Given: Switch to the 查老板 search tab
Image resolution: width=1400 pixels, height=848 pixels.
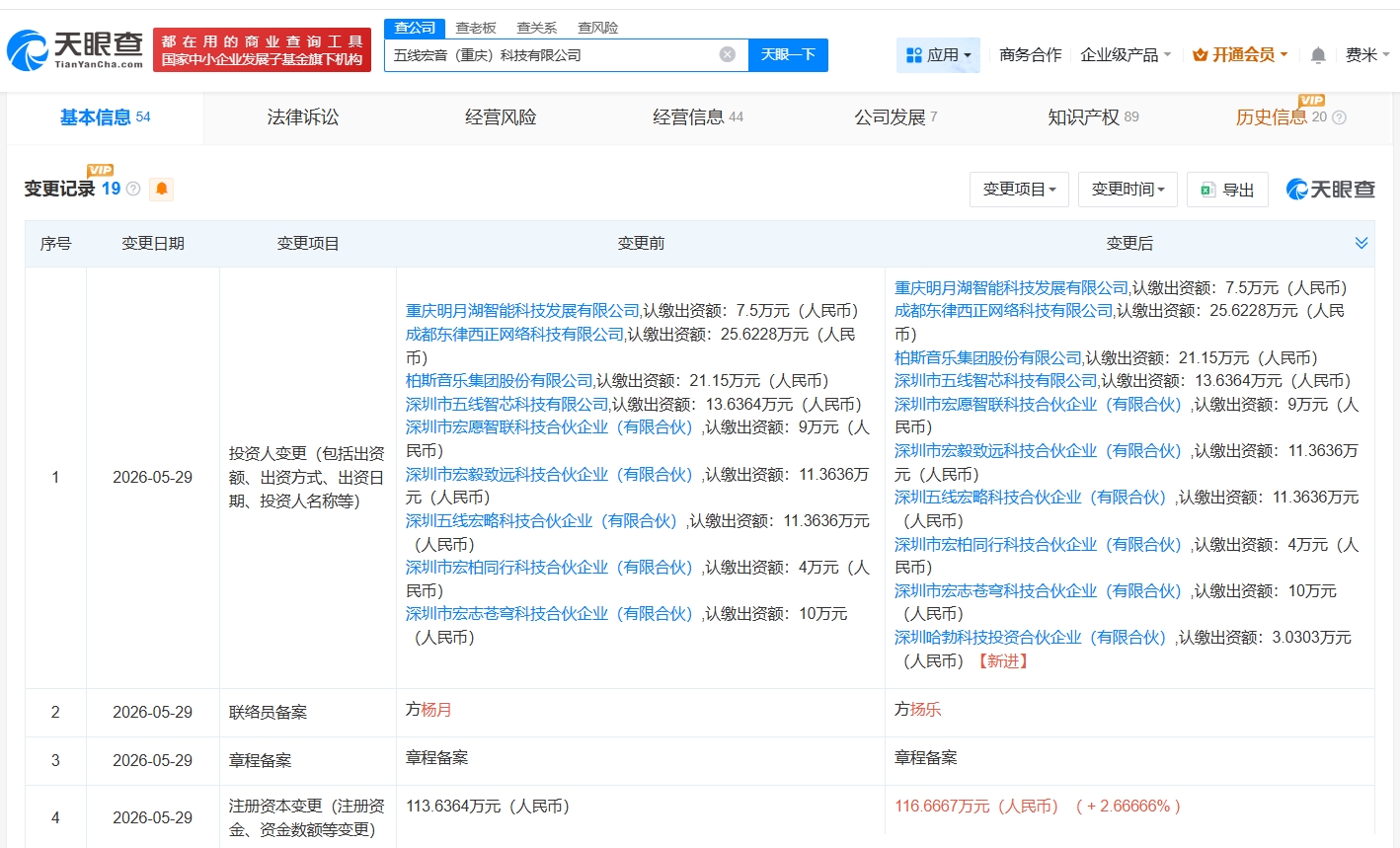Looking at the screenshot, I should tap(476, 28).
